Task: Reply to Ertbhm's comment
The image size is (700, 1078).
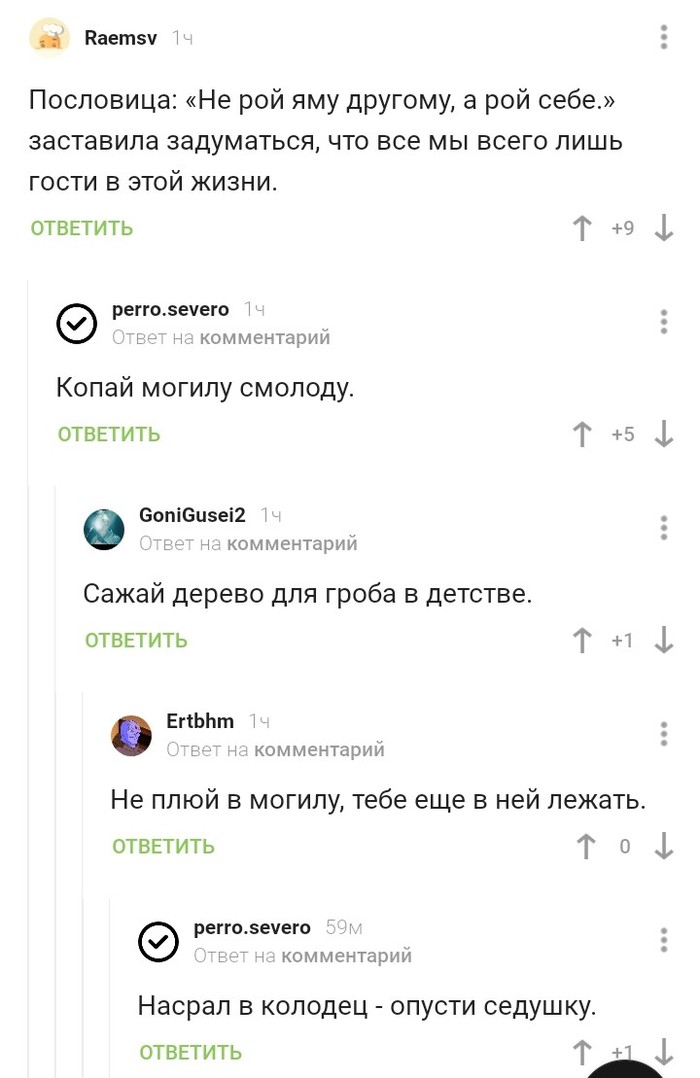Action: click(x=163, y=847)
